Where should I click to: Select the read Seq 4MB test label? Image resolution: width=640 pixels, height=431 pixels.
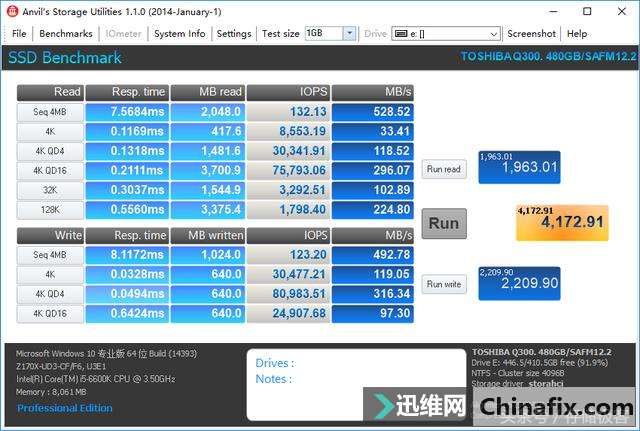pos(49,111)
